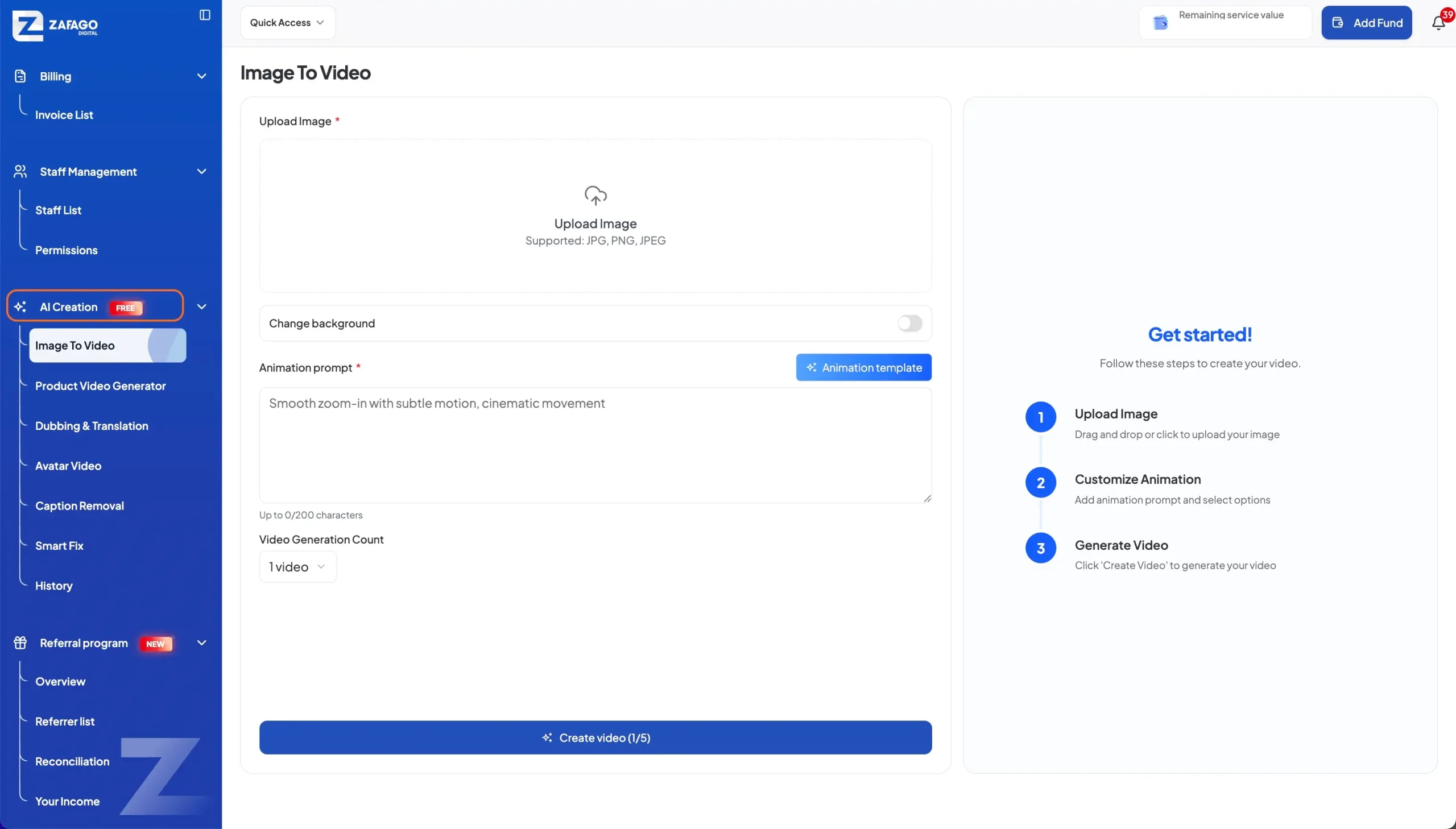Viewport: 1456px width, 829px height.
Task: Open Invoice List in sidebar
Action: click(x=64, y=115)
